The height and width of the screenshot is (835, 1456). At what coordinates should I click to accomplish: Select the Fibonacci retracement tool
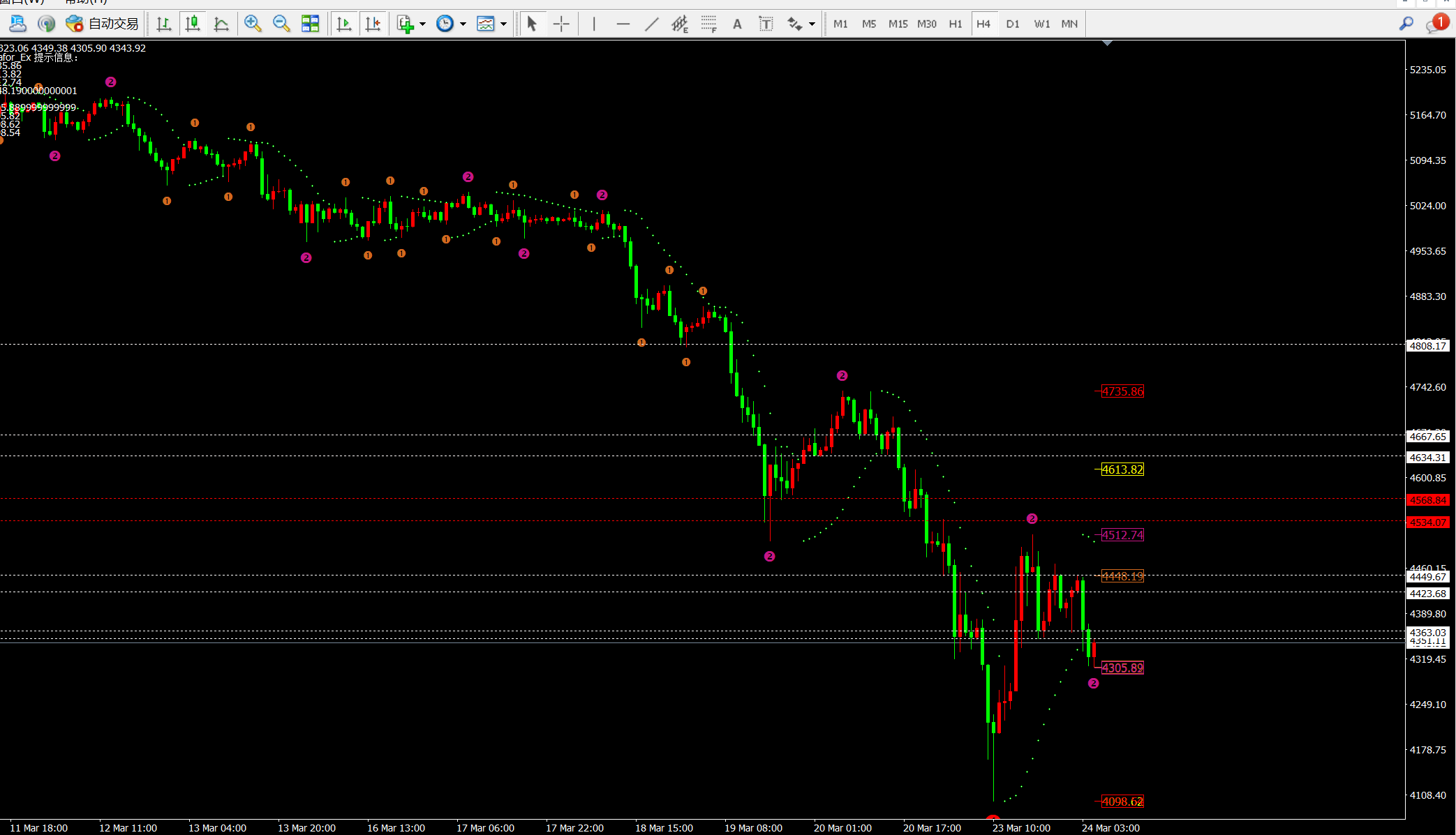(x=708, y=24)
